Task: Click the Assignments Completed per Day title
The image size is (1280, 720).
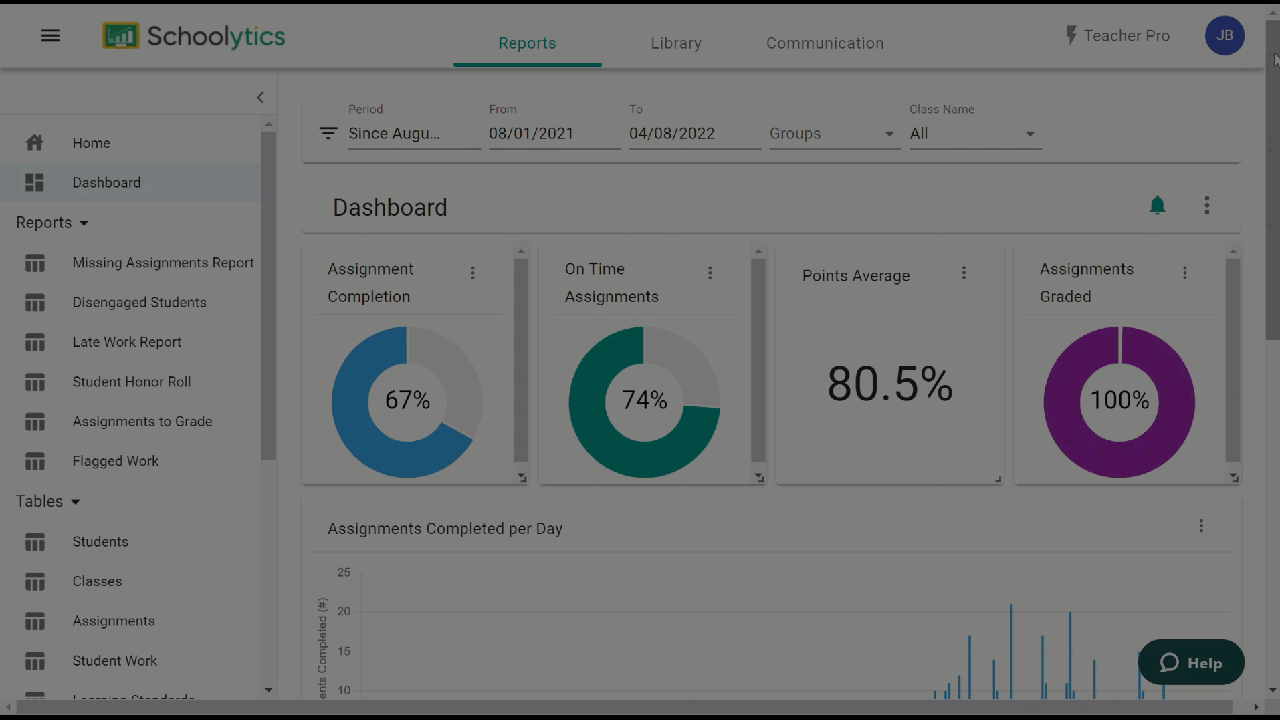Action: click(445, 528)
